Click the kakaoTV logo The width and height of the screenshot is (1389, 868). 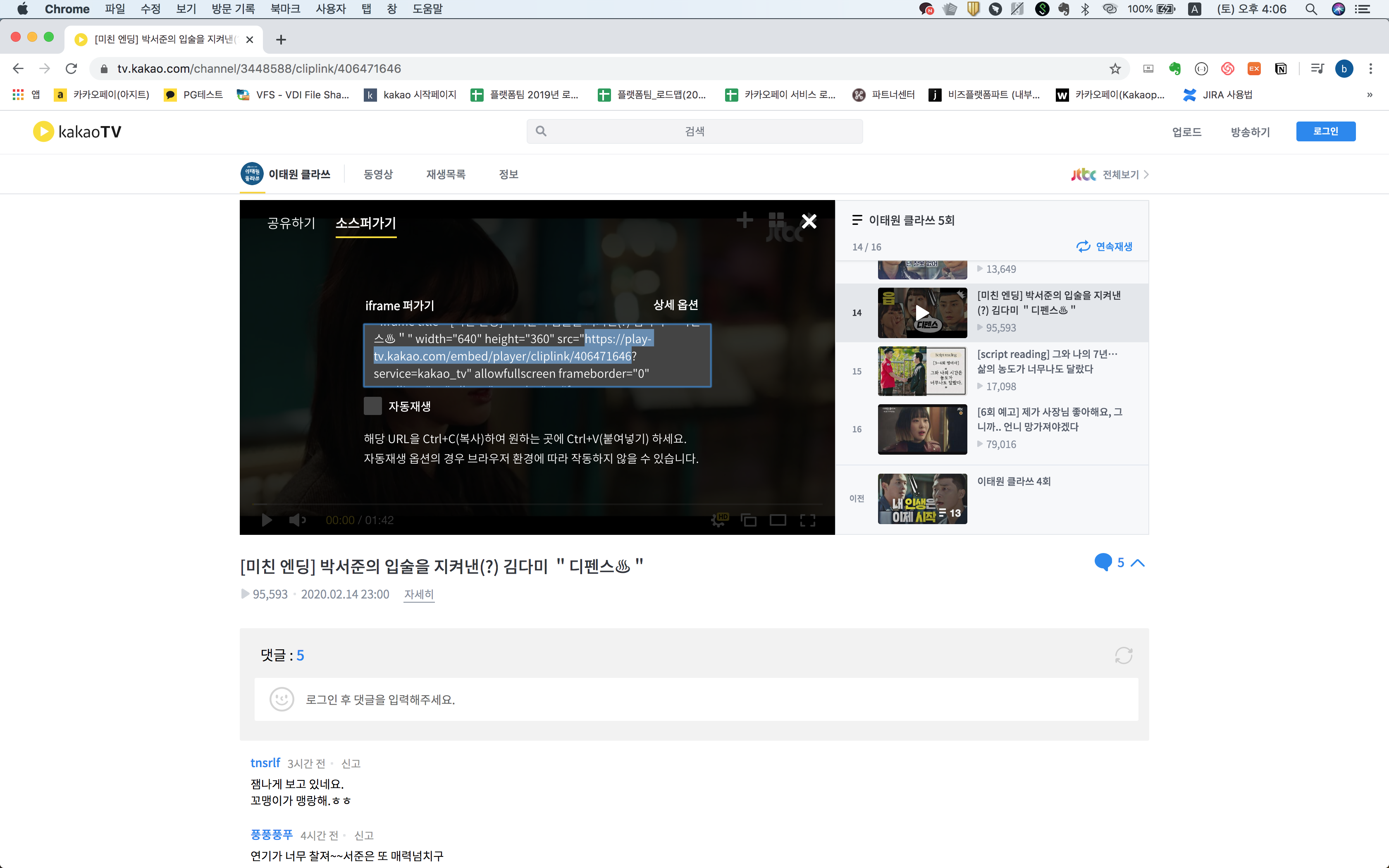[x=77, y=131]
